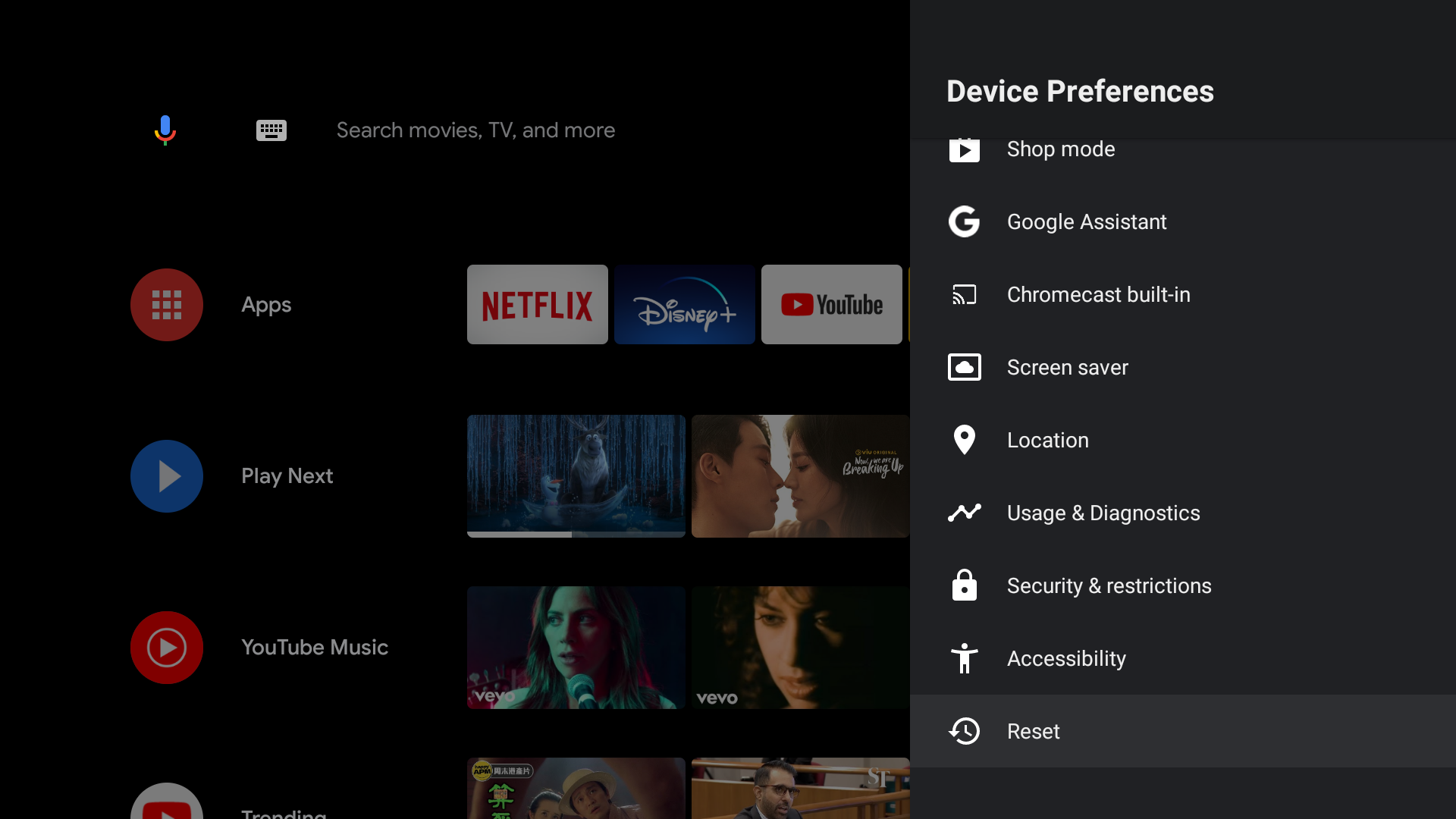Viewport: 1456px width, 819px height.
Task: Click the voice search microphone icon
Action: 165,130
